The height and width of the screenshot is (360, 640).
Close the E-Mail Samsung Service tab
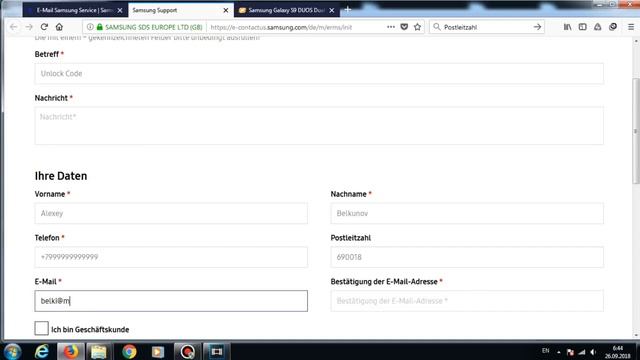[120, 10]
